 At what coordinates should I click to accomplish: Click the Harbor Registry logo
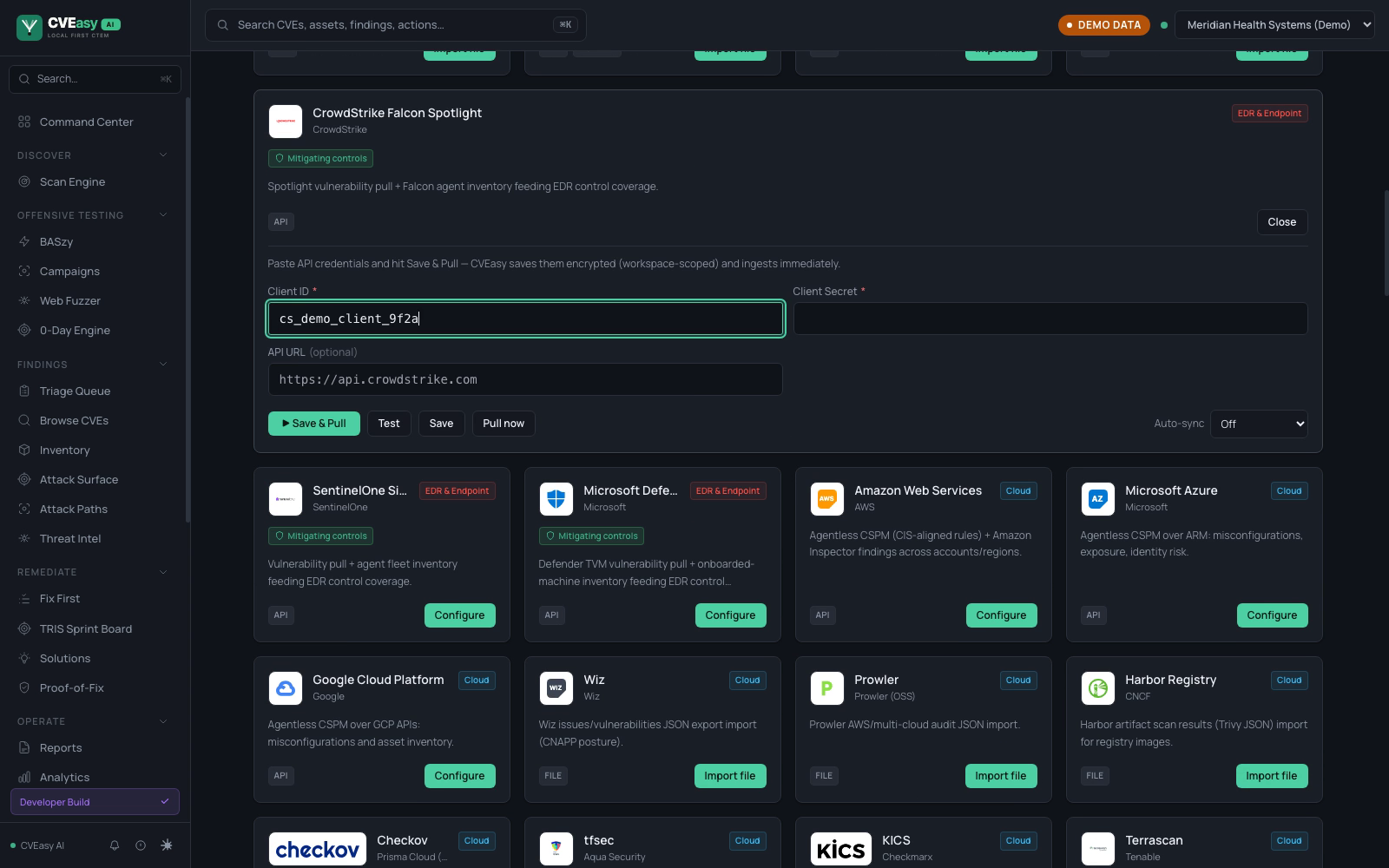pyautogui.click(x=1098, y=688)
